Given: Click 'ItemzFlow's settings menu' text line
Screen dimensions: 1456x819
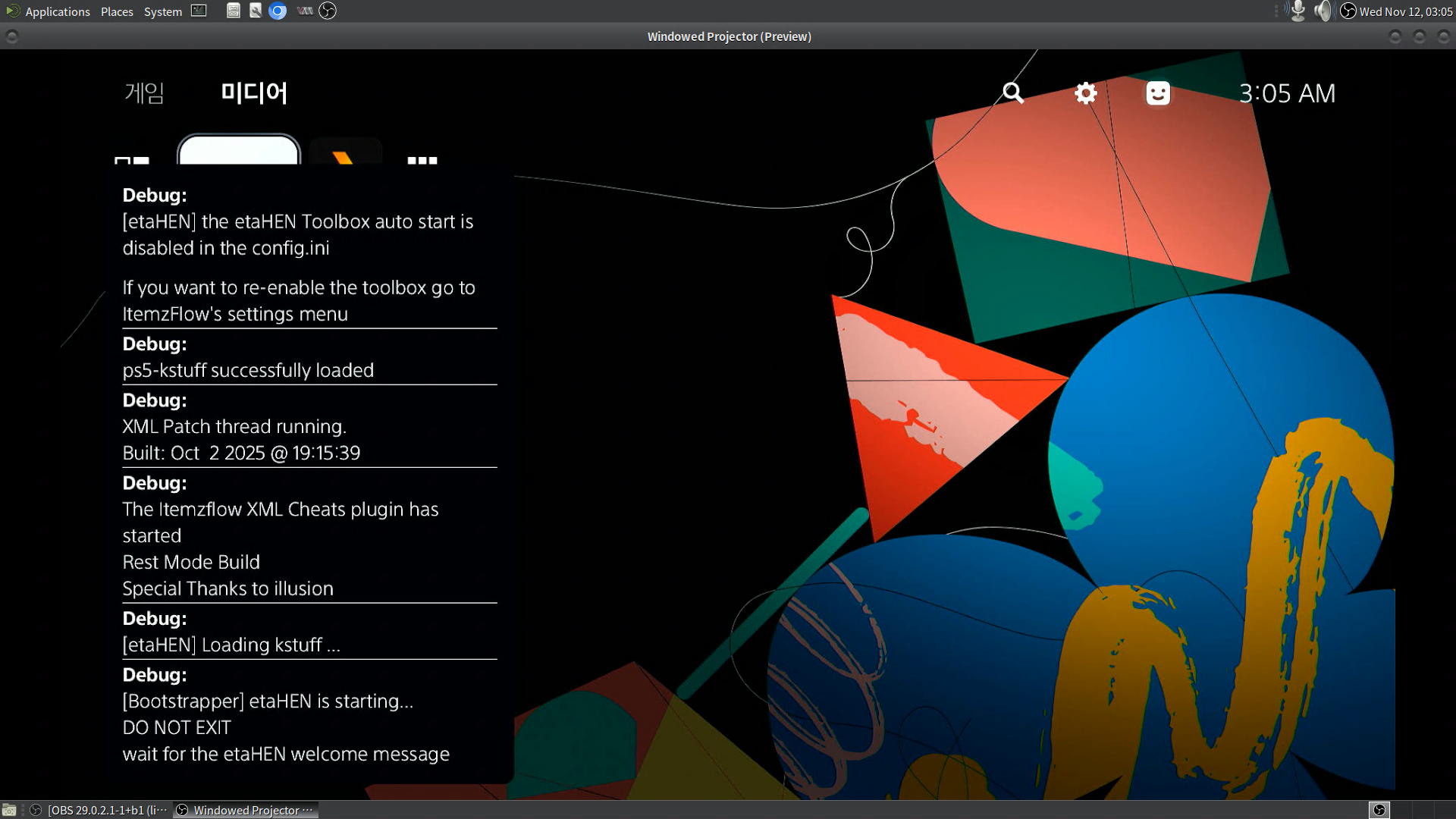Looking at the screenshot, I should coord(235,314).
